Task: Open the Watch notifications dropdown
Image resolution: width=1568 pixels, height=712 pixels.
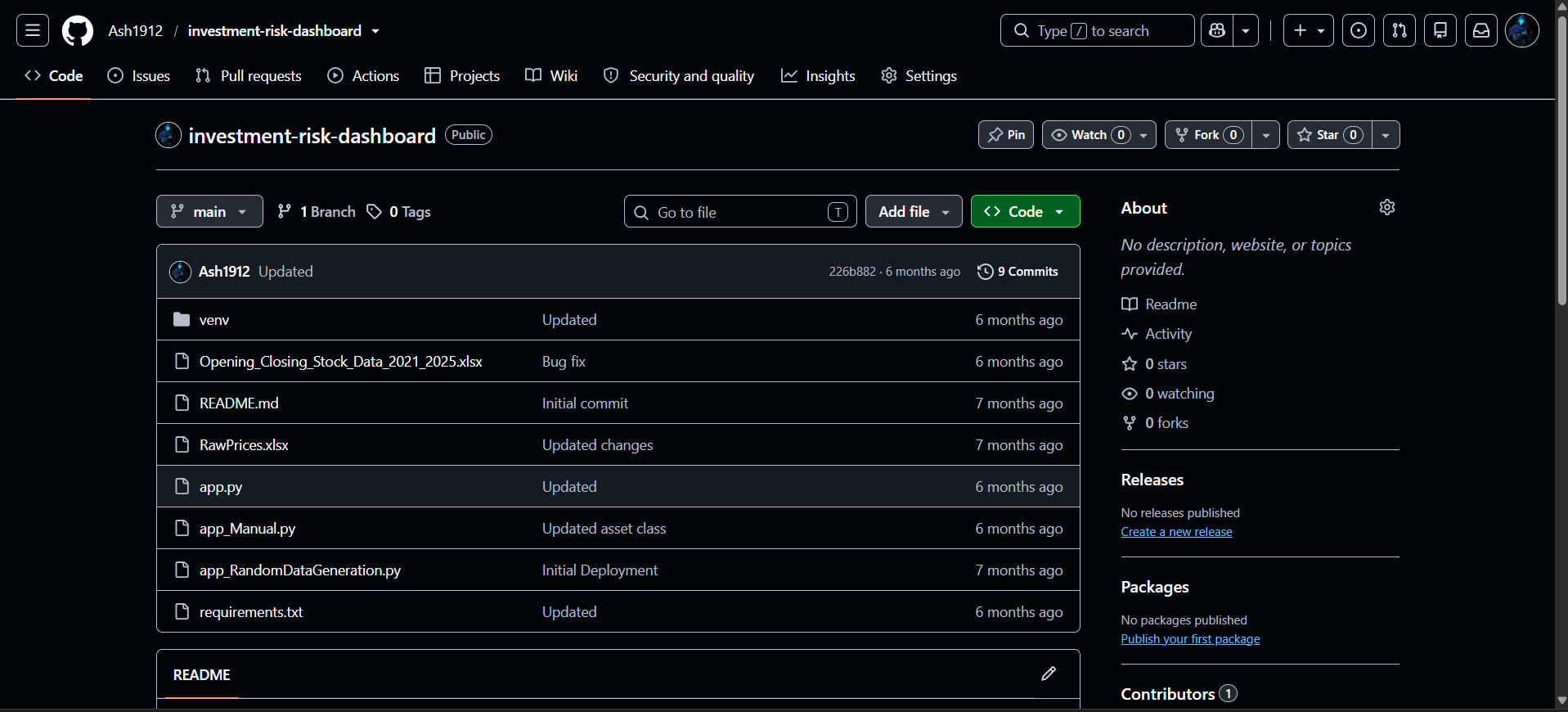Action: (x=1099, y=135)
